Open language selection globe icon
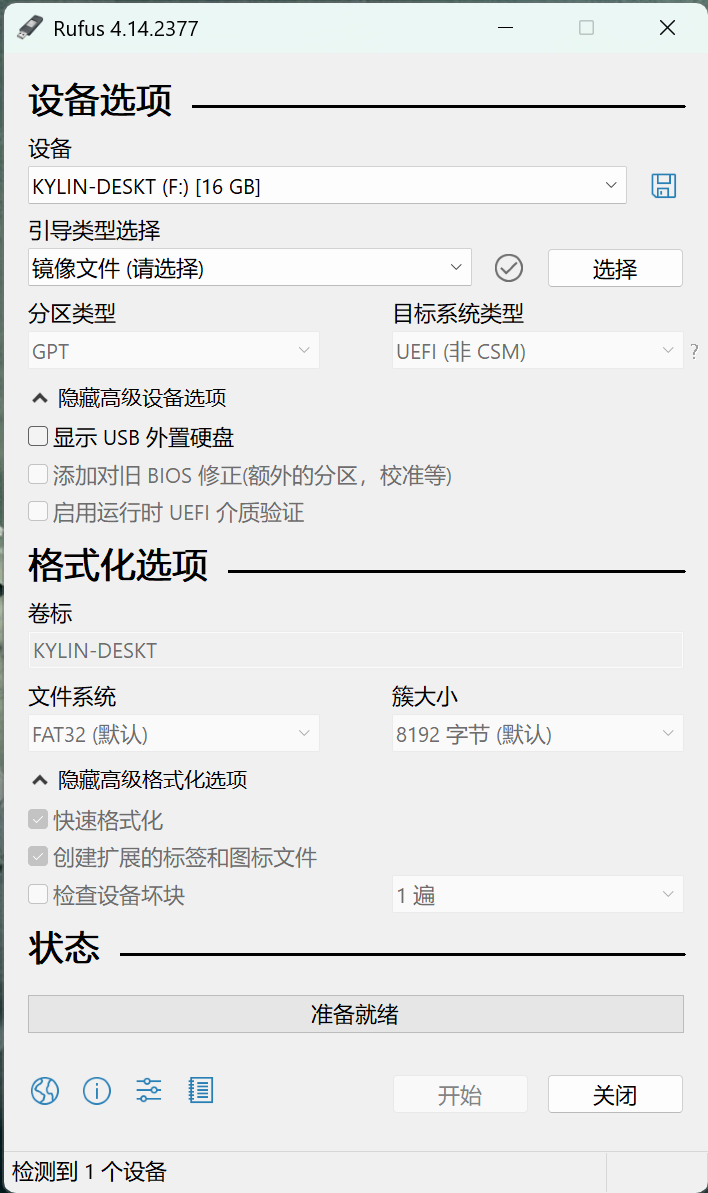The image size is (708, 1193). click(x=45, y=1091)
